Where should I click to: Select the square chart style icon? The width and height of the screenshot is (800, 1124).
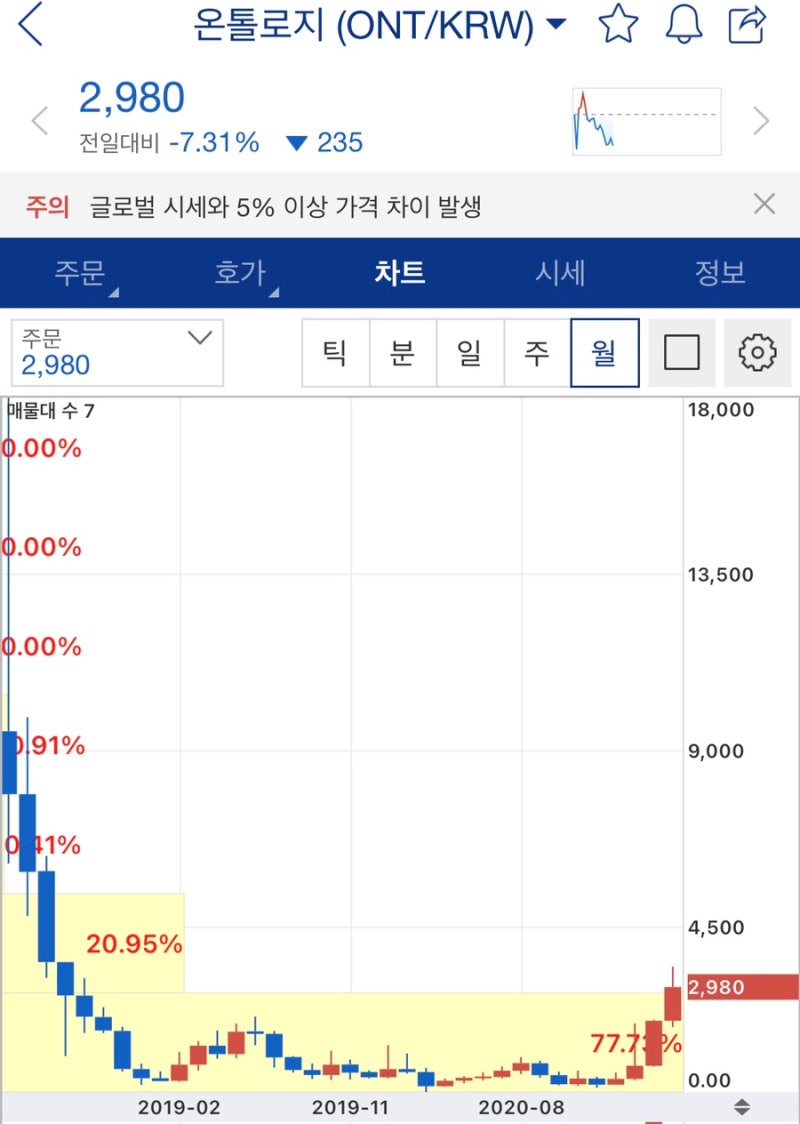[x=681, y=352]
